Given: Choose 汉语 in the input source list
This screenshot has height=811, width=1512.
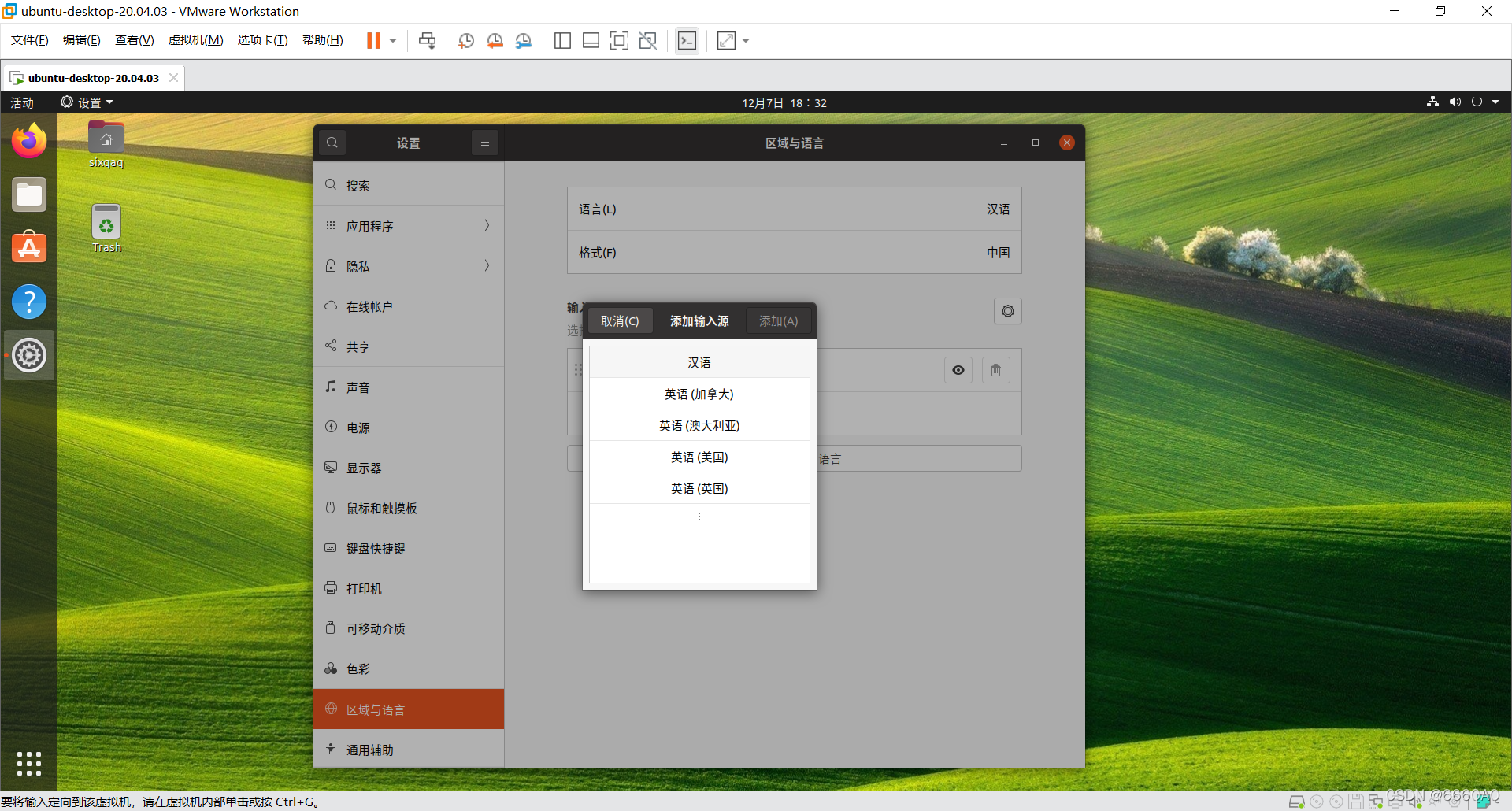Looking at the screenshot, I should tap(699, 362).
